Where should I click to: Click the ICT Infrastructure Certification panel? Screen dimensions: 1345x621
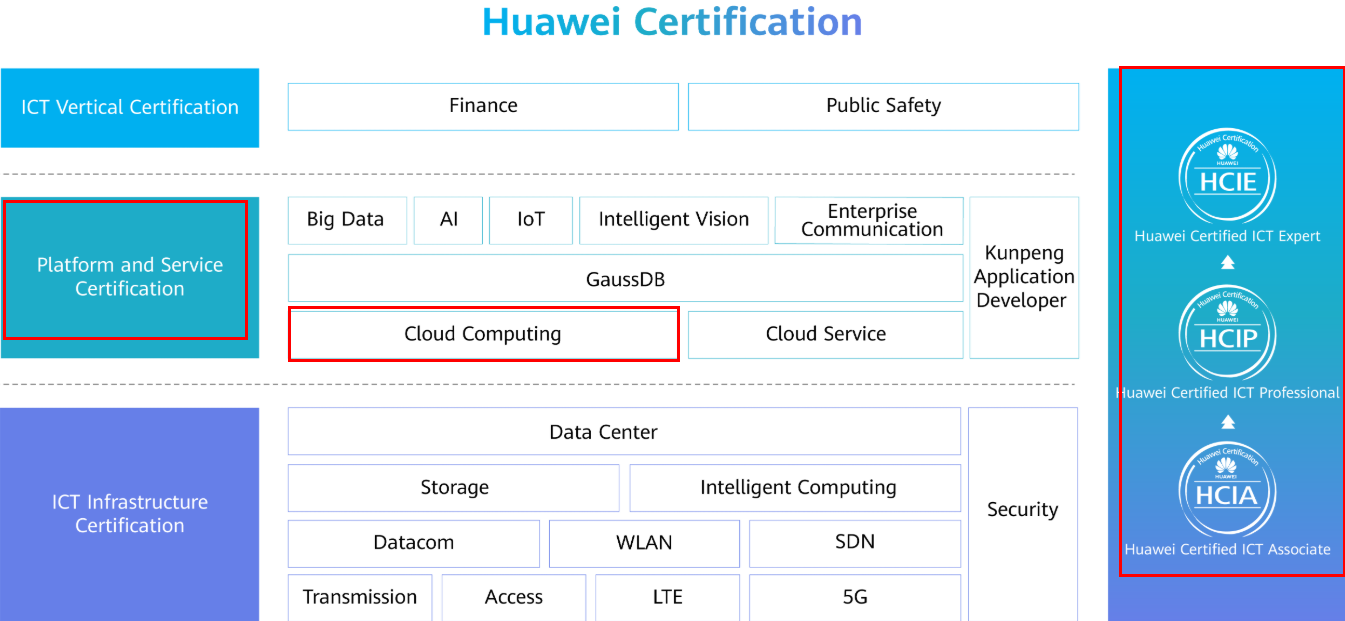[129, 513]
